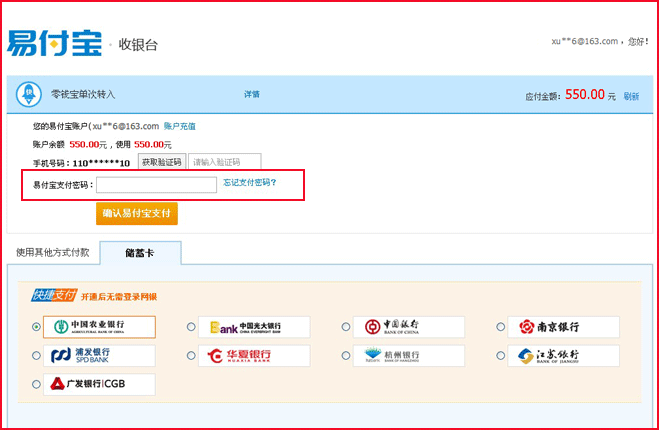Select the 浦发银行 radio button

(x=37, y=356)
